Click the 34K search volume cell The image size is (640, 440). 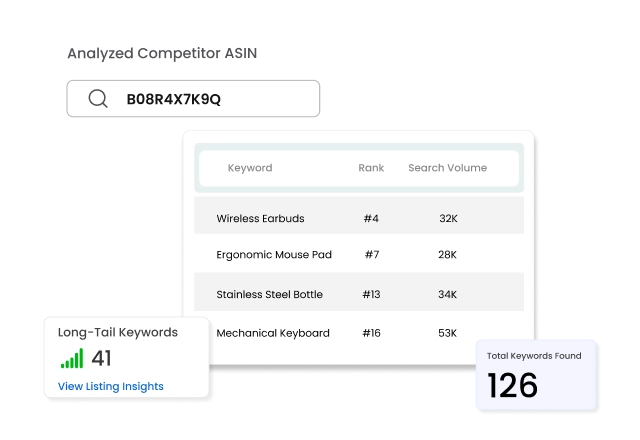447,295
